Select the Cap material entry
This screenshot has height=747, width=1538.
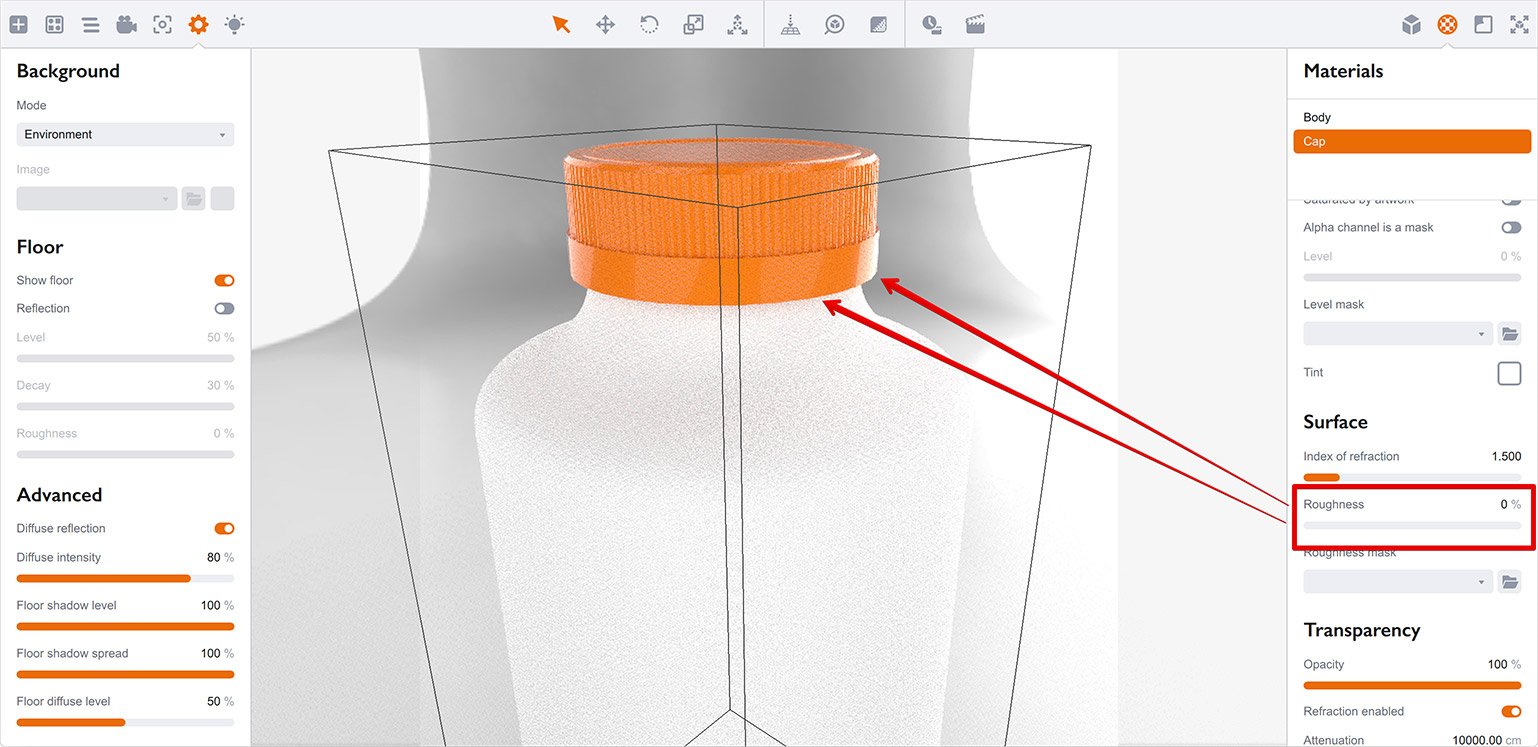click(x=1412, y=142)
